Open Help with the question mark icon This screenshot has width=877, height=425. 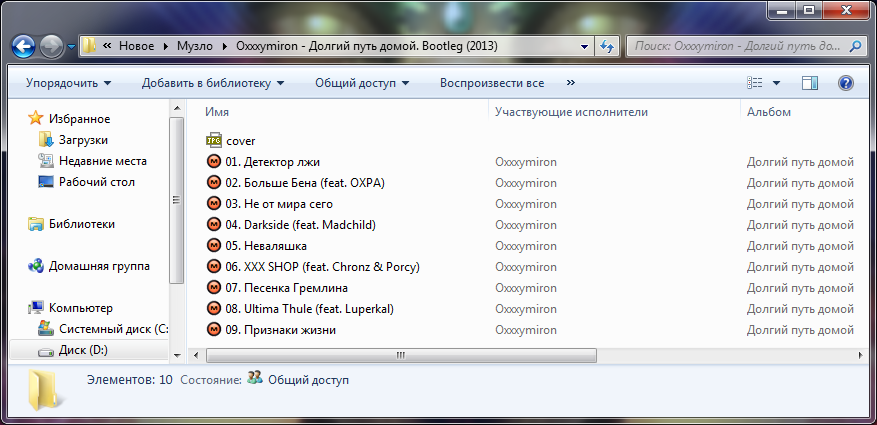(x=846, y=83)
